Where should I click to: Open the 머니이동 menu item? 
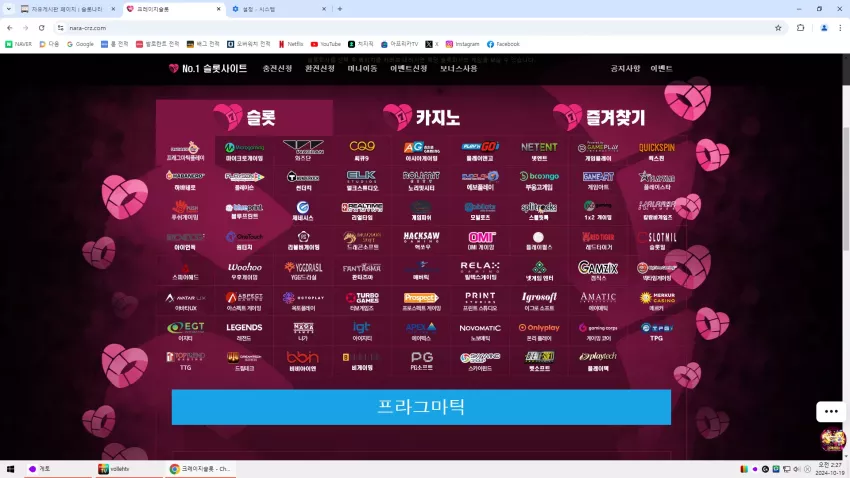pos(362,68)
